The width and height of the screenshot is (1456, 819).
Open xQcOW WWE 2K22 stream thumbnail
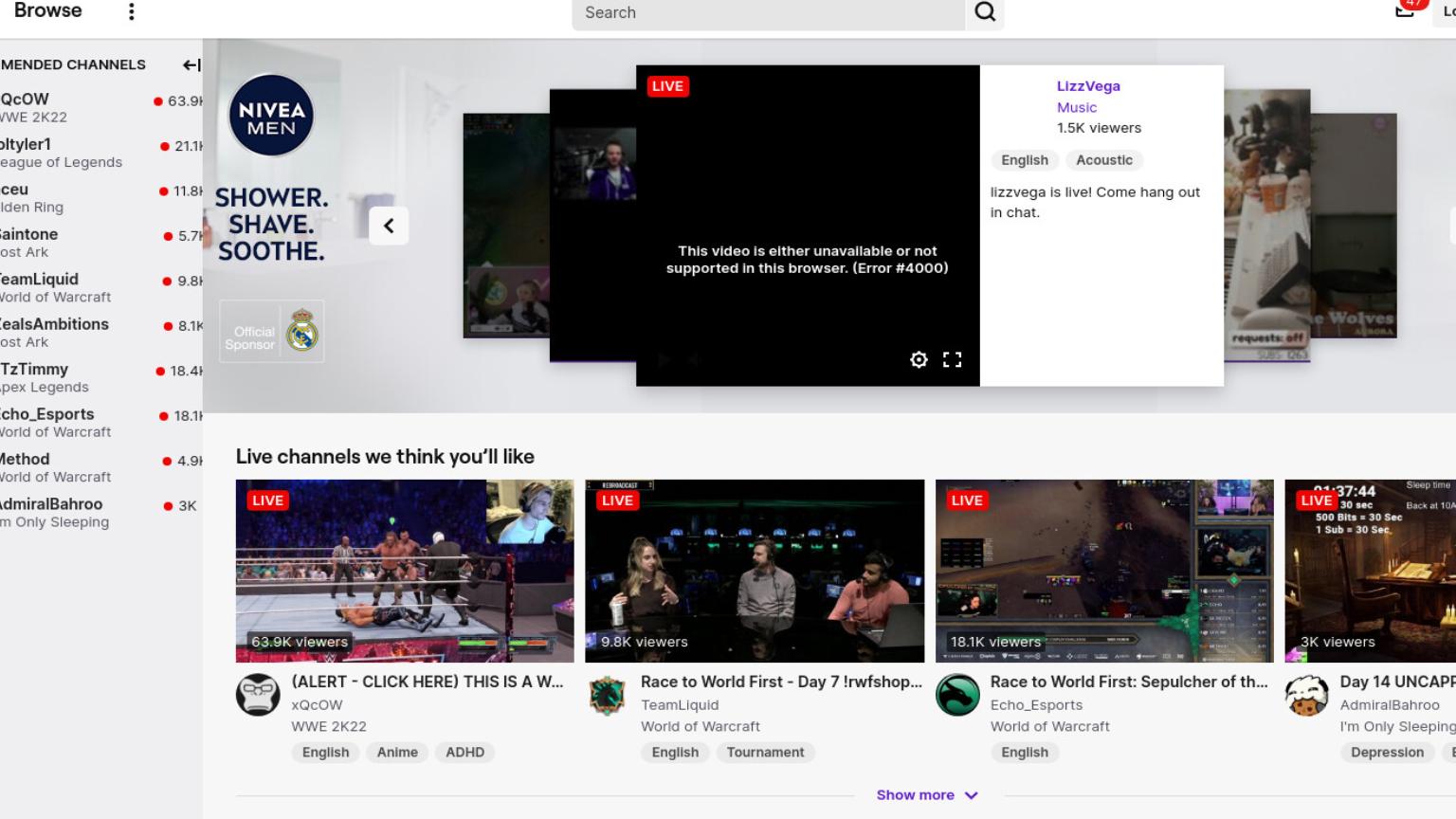pyautogui.click(x=405, y=571)
